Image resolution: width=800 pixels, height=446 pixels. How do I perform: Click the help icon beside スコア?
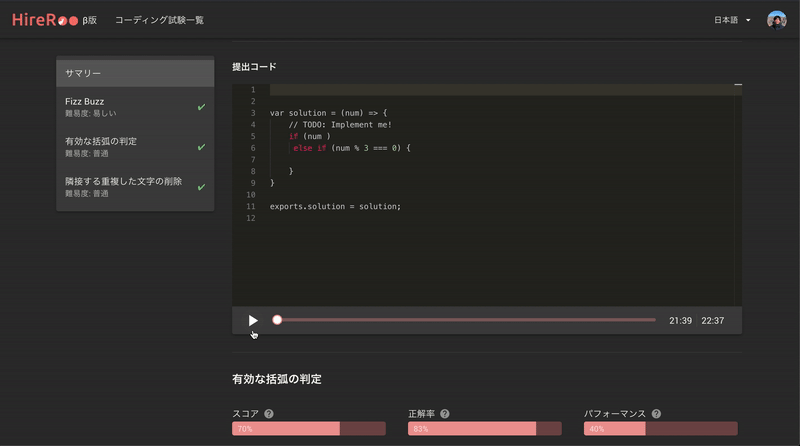point(269,414)
